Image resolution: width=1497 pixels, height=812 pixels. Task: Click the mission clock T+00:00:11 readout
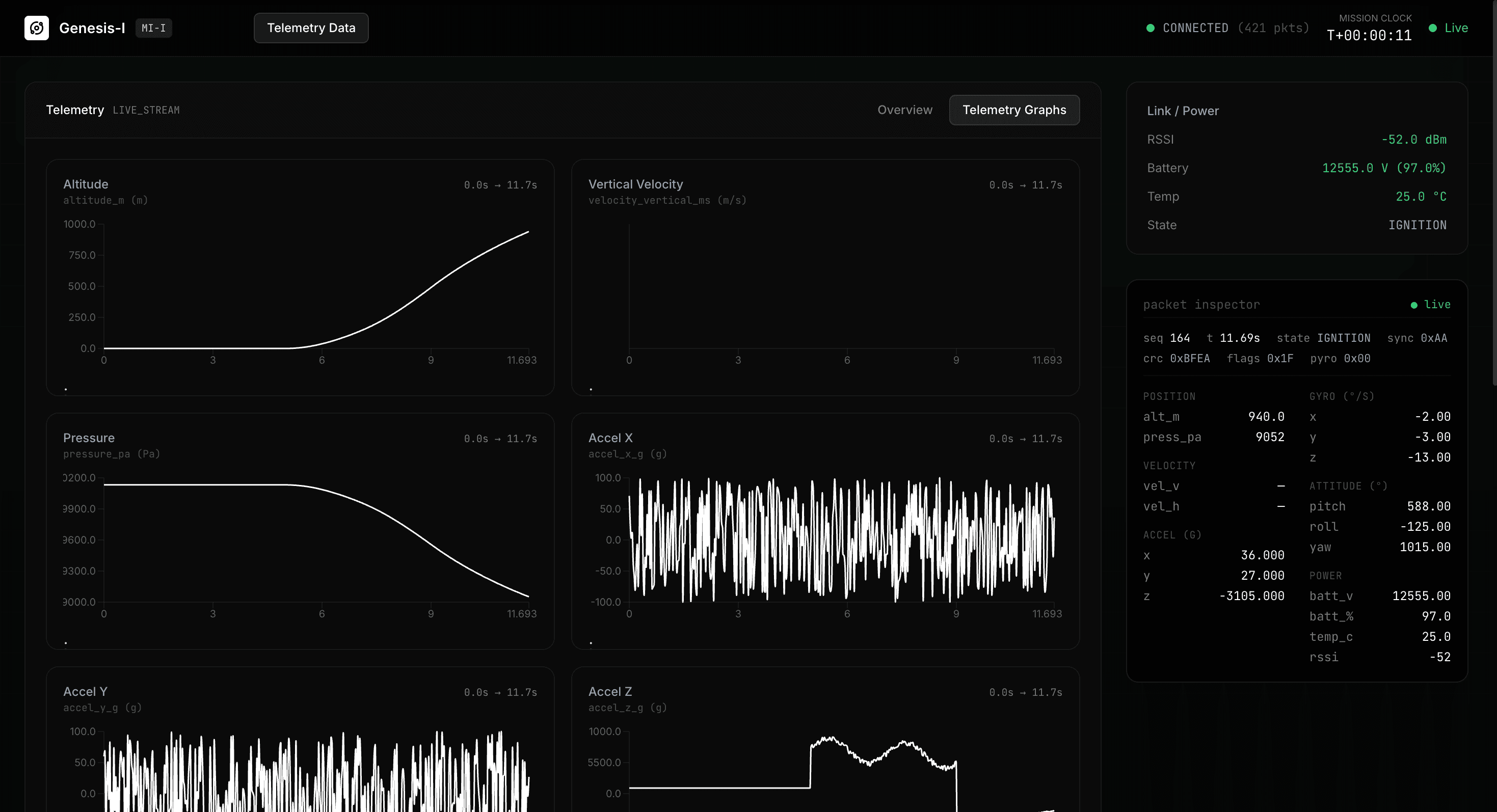(x=1369, y=36)
